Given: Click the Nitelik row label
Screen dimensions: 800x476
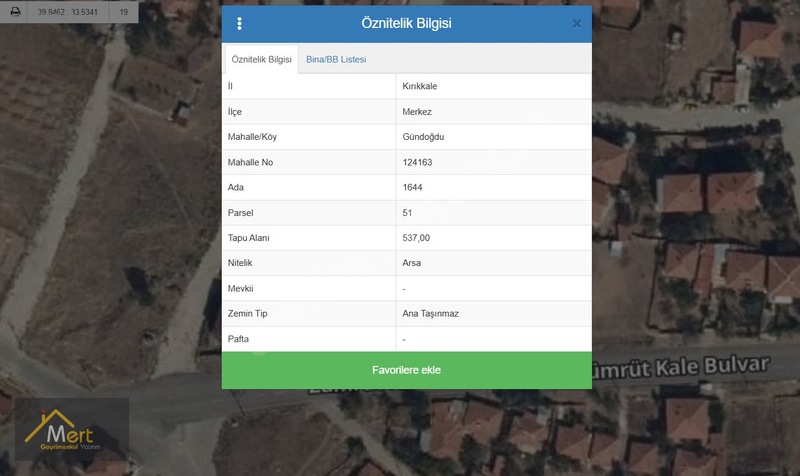Looking at the screenshot, I should [x=240, y=263].
